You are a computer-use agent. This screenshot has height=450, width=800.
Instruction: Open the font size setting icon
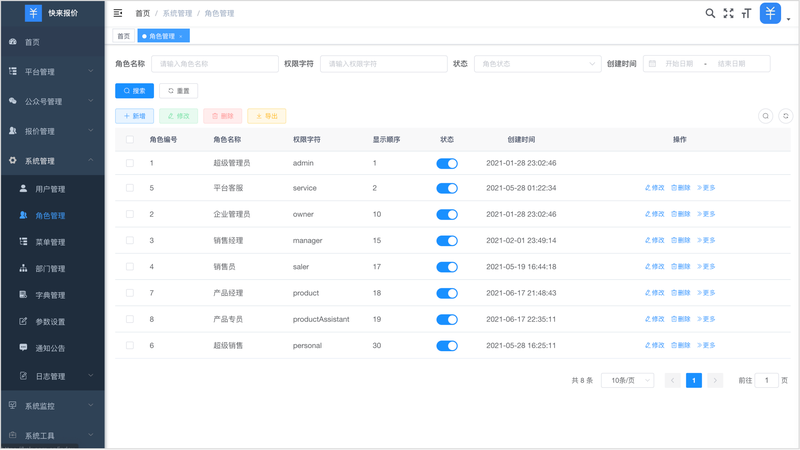point(746,13)
